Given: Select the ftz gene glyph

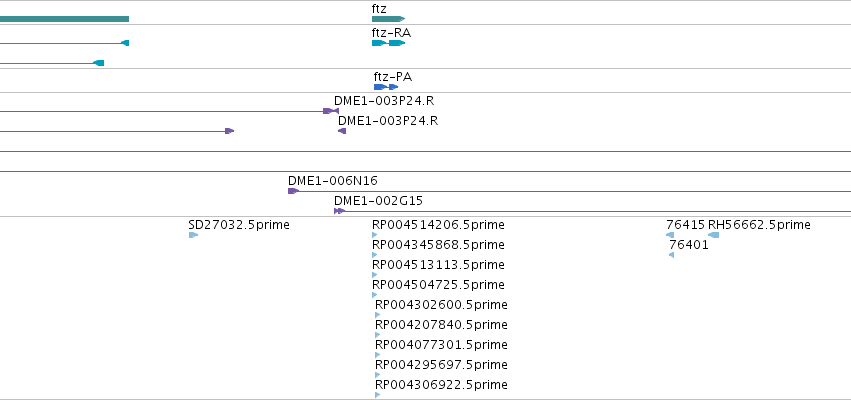Looking at the screenshot, I should (x=389, y=19).
